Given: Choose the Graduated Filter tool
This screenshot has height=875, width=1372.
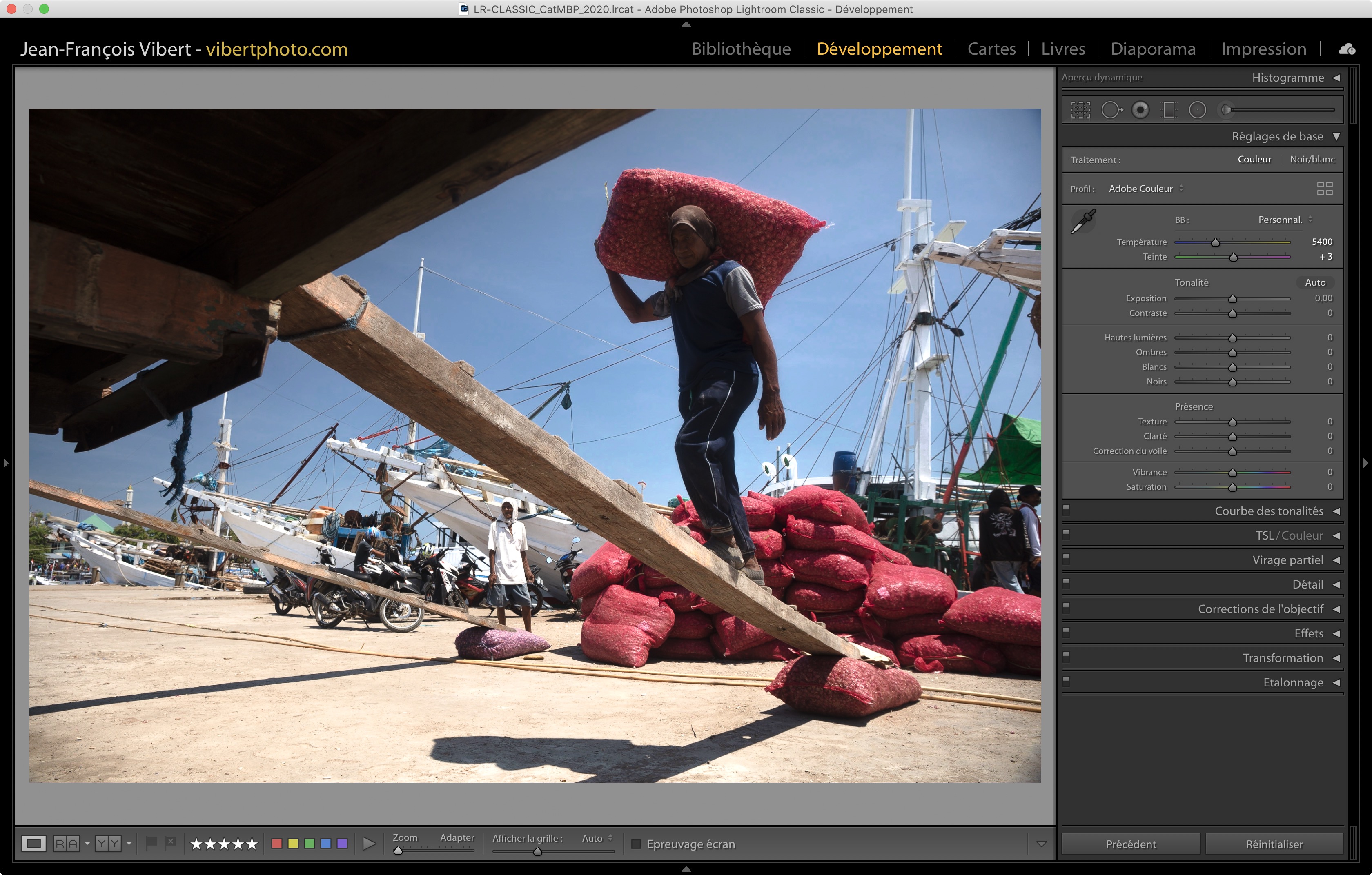Looking at the screenshot, I should pos(1169,110).
